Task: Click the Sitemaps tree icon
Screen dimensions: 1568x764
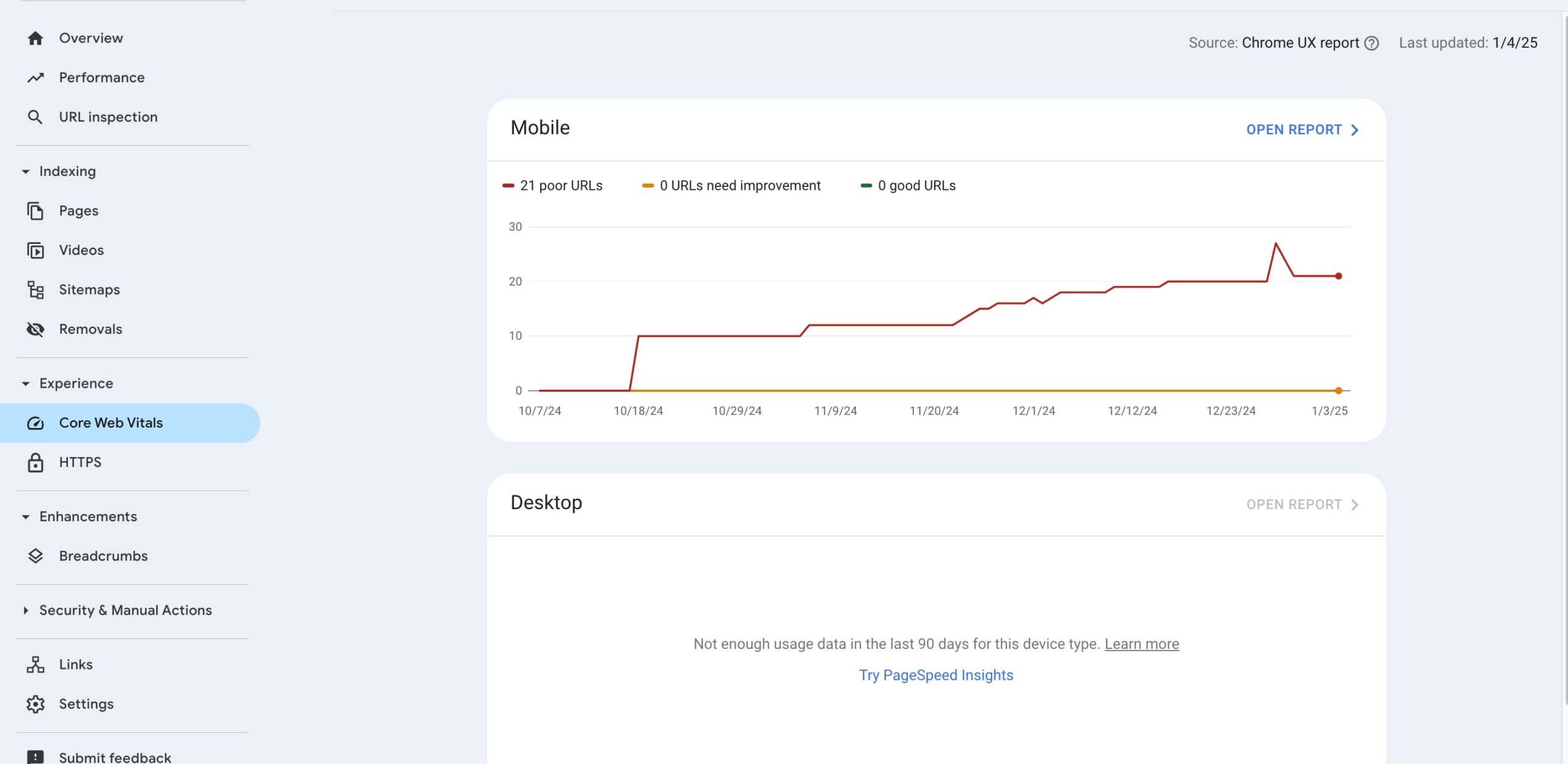Action: 36,290
